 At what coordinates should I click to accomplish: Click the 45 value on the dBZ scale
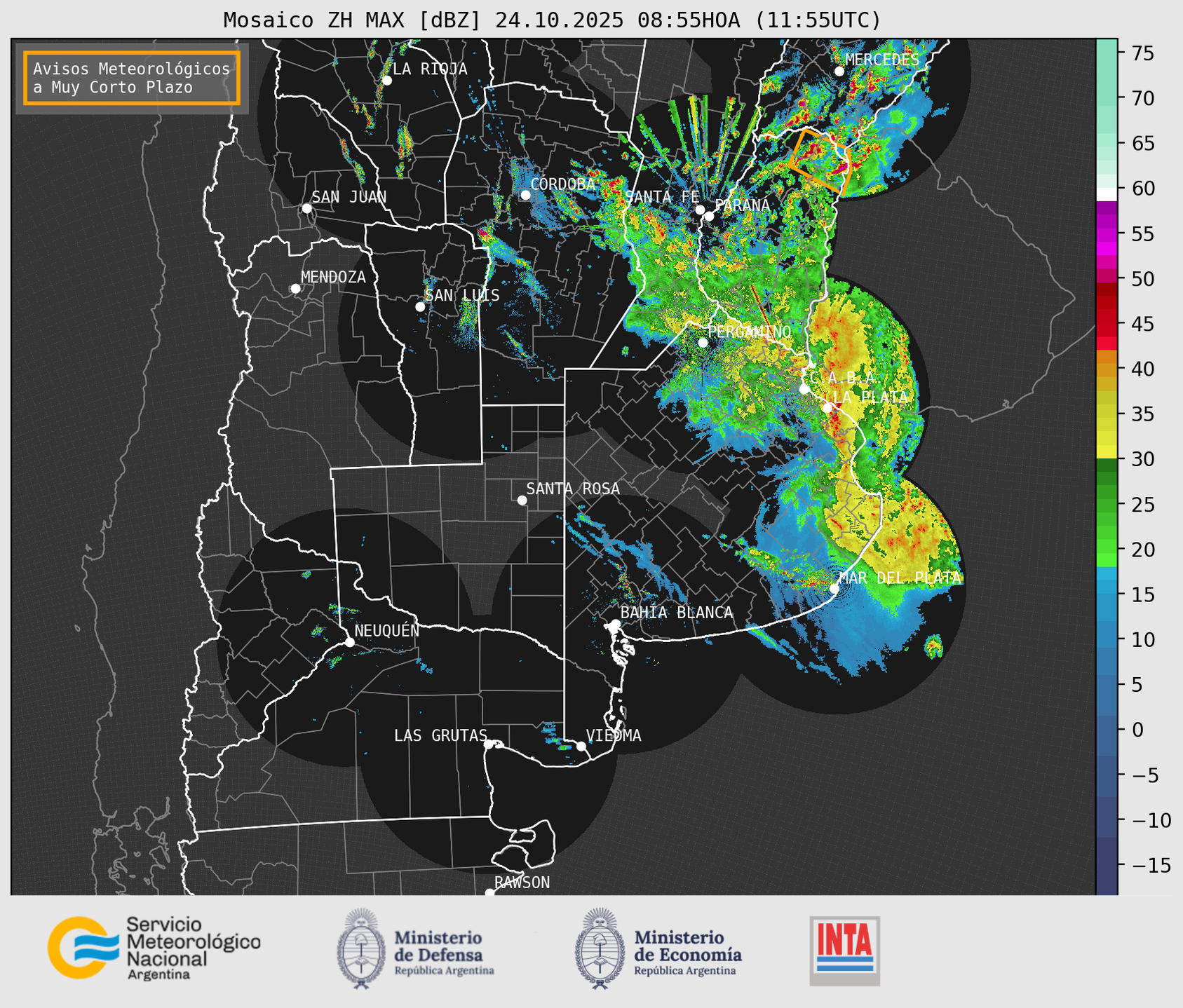[x=1142, y=324]
